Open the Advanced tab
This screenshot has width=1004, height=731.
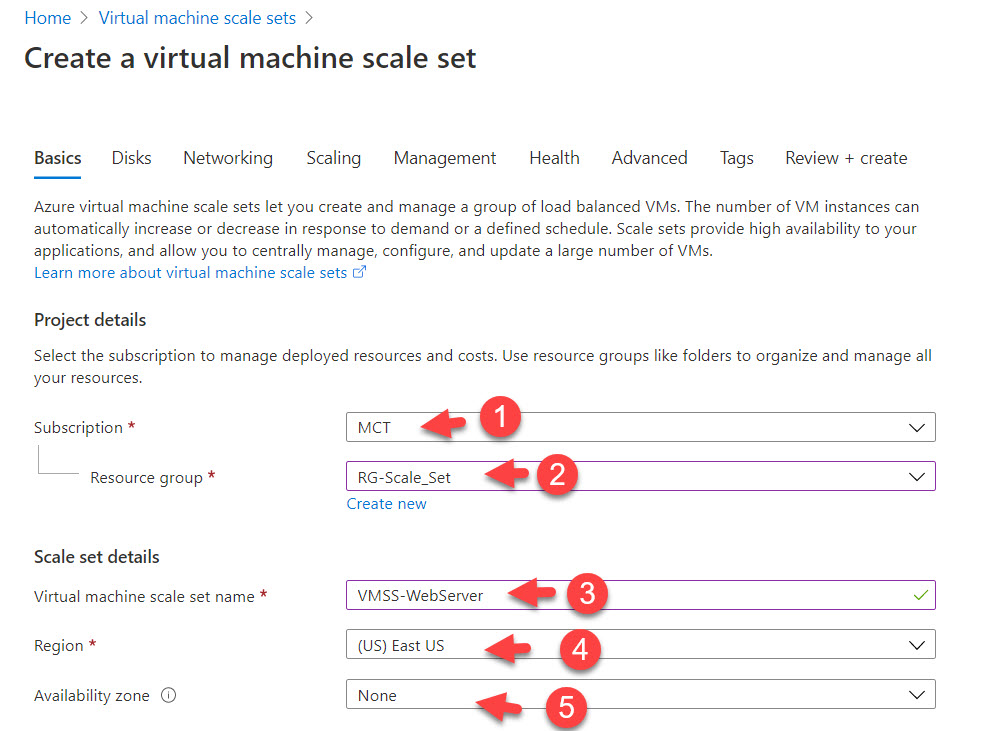[x=649, y=158]
